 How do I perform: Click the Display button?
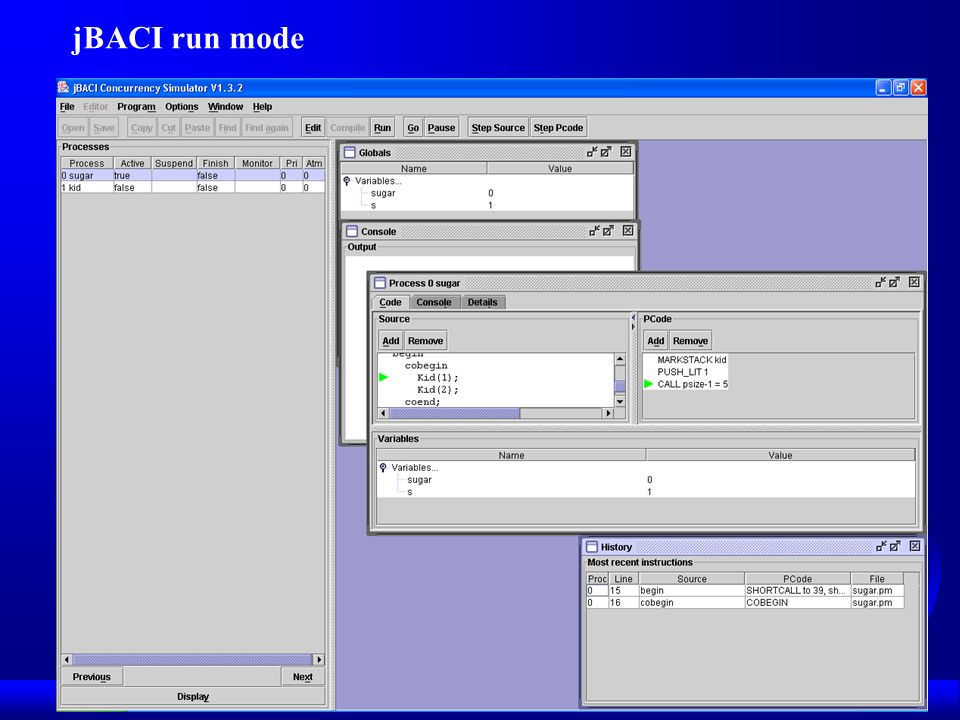[193, 696]
